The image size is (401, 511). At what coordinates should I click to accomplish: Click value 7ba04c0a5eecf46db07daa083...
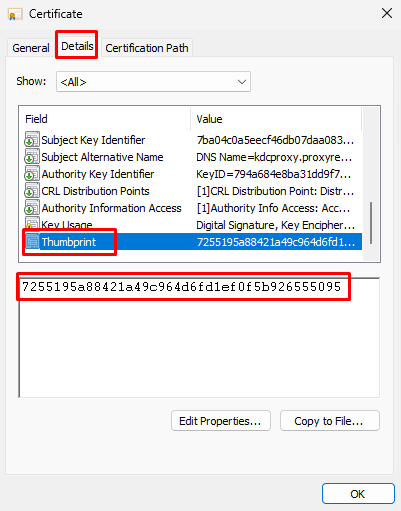click(275, 140)
